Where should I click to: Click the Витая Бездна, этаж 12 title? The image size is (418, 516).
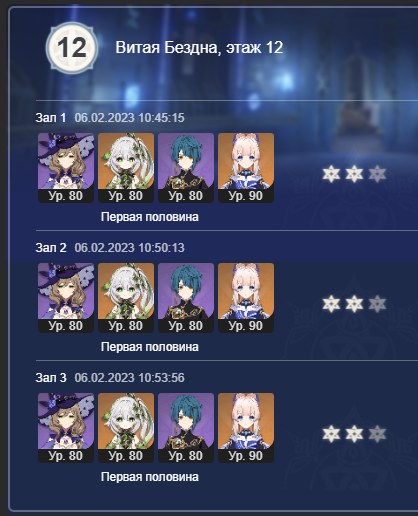click(x=199, y=47)
